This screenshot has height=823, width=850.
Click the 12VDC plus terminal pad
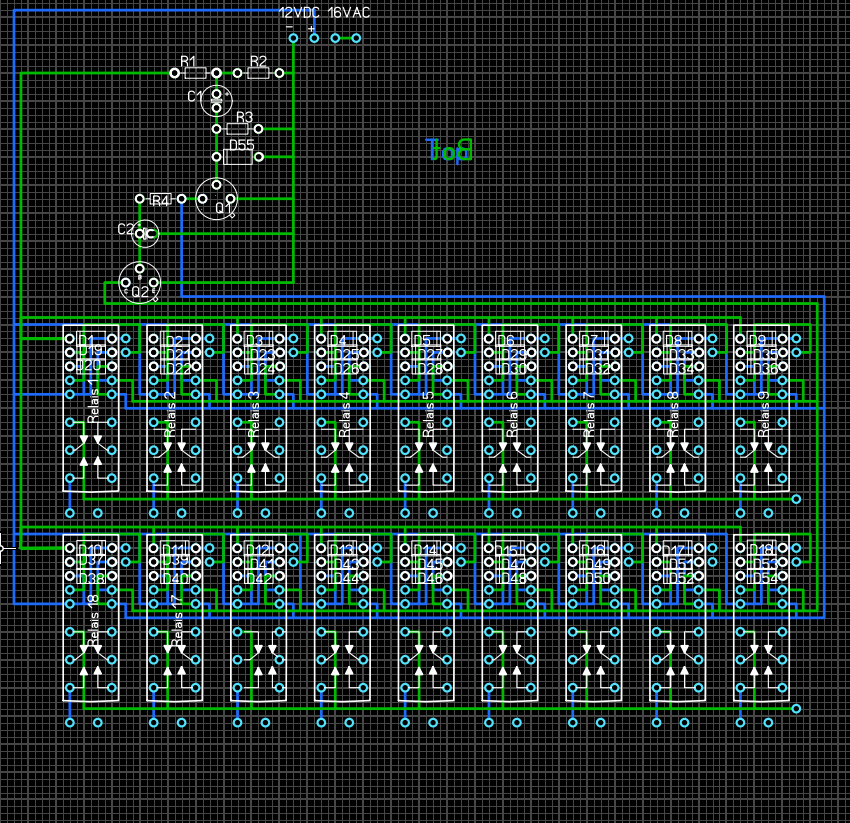click(x=314, y=38)
